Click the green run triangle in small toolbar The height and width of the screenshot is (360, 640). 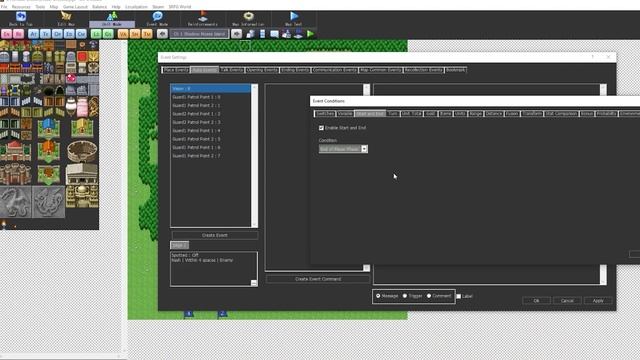tap(310, 34)
